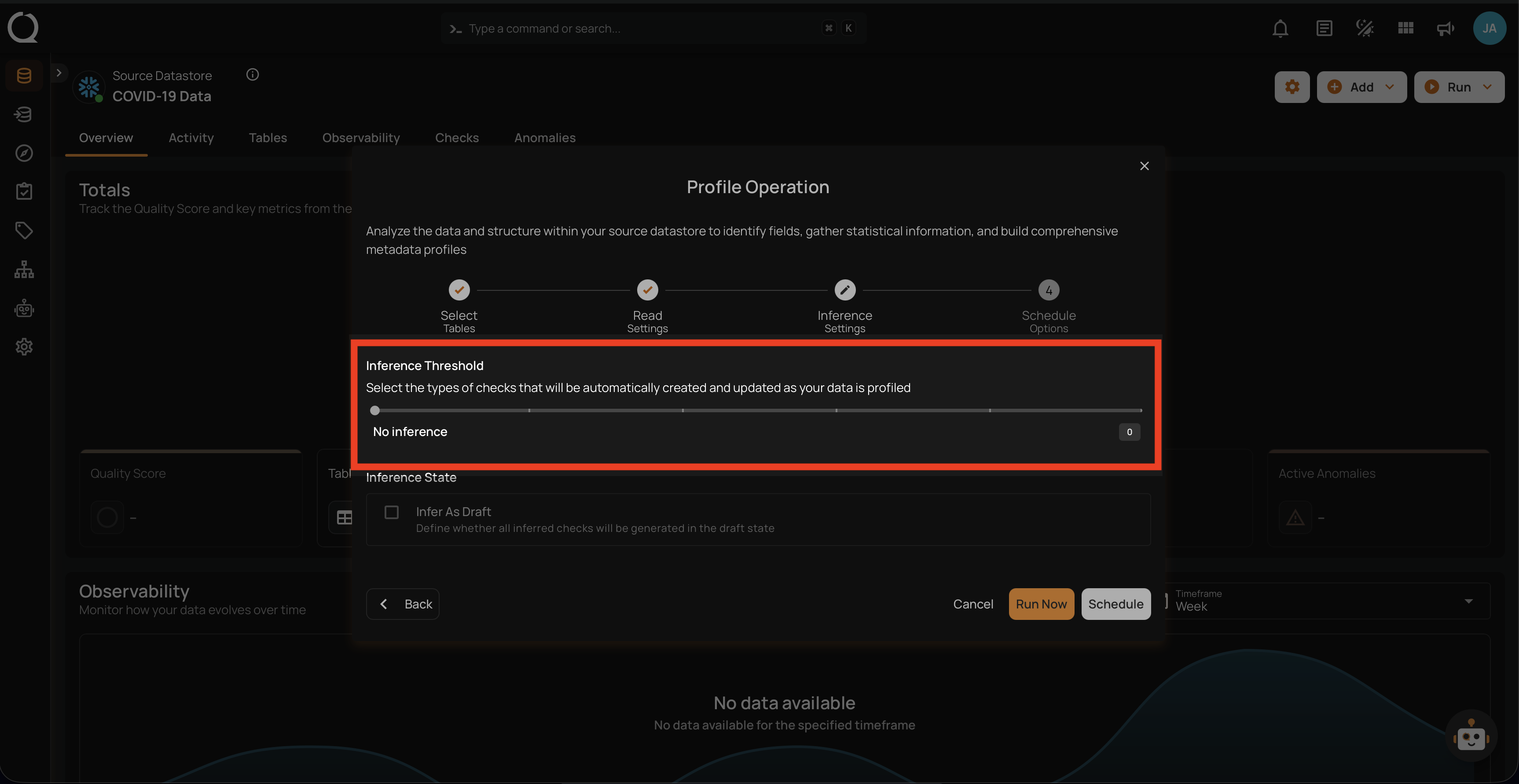Viewport: 1519px width, 784px height.
Task: Open the hierarchy tree icon in sidebar
Action: 24,269
